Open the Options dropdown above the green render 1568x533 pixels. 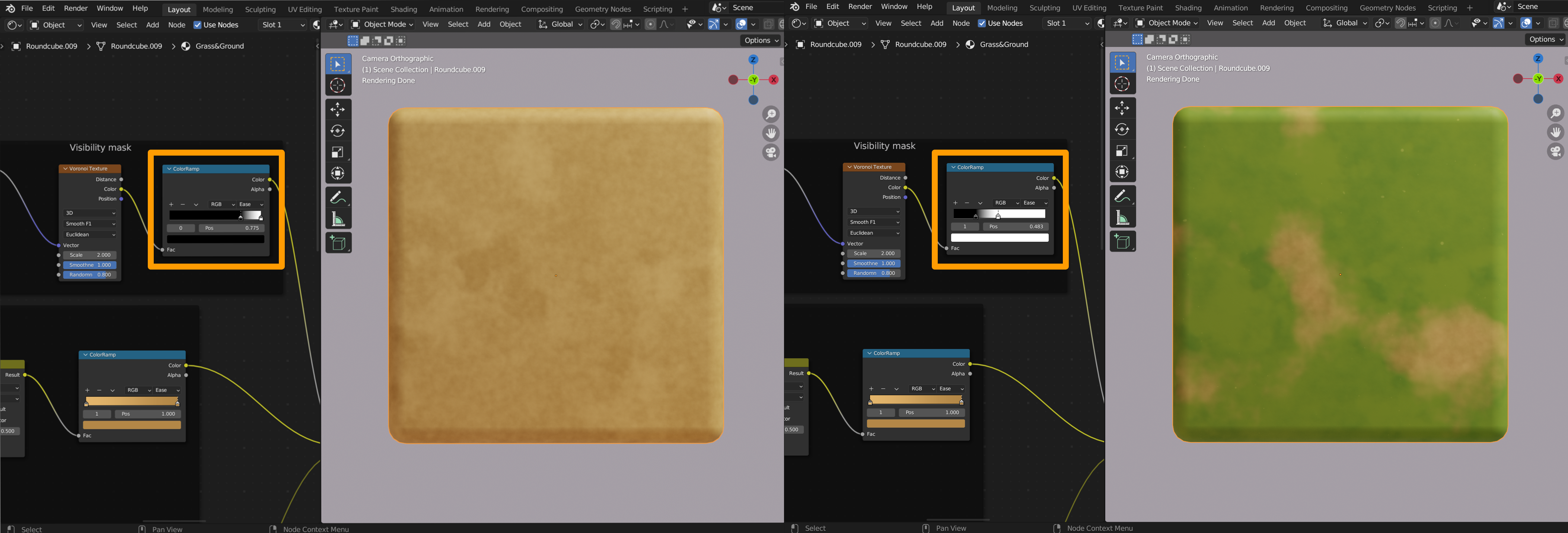tap(1546, 39)
